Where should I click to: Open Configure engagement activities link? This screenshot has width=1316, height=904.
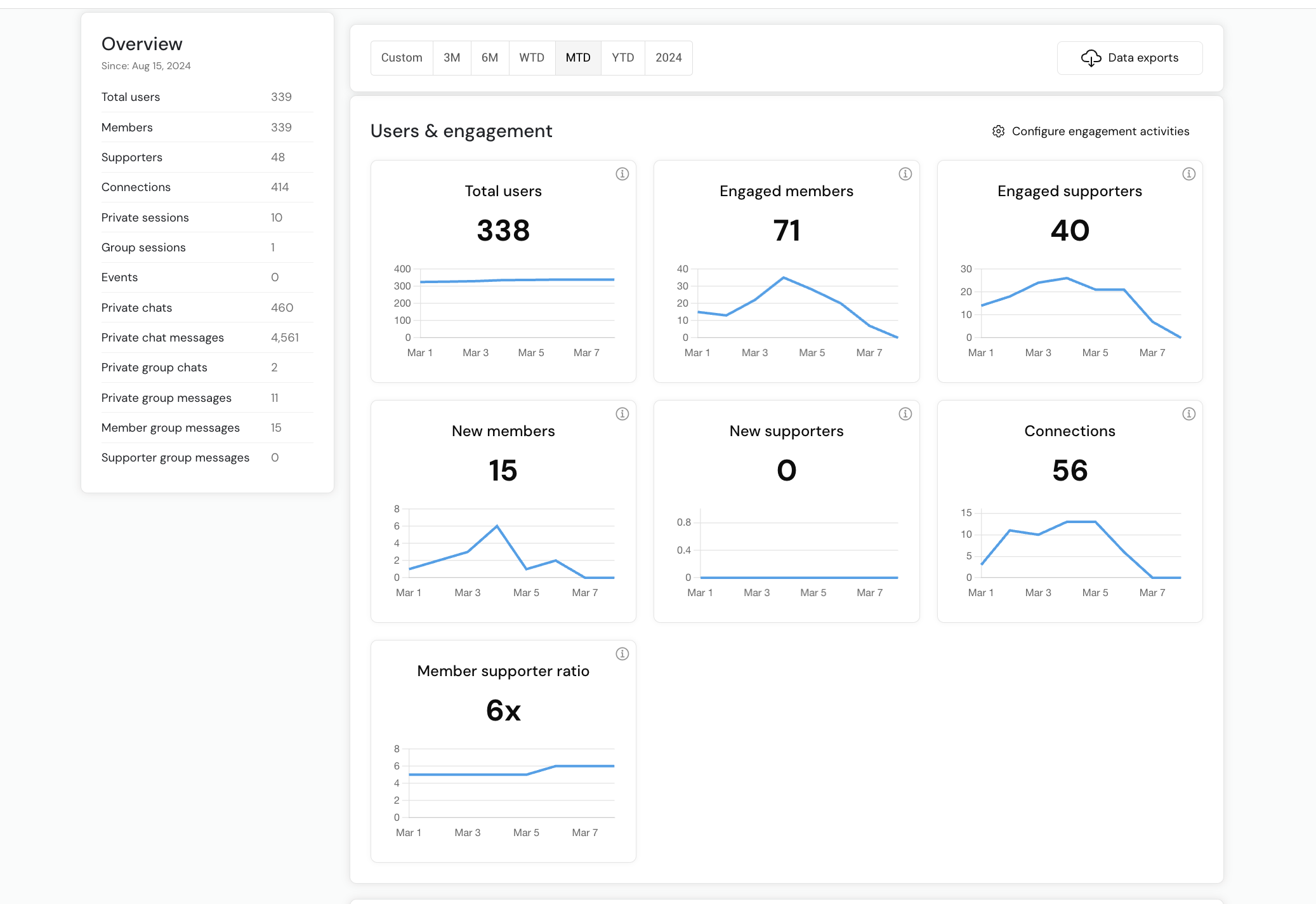[1100, 131]
